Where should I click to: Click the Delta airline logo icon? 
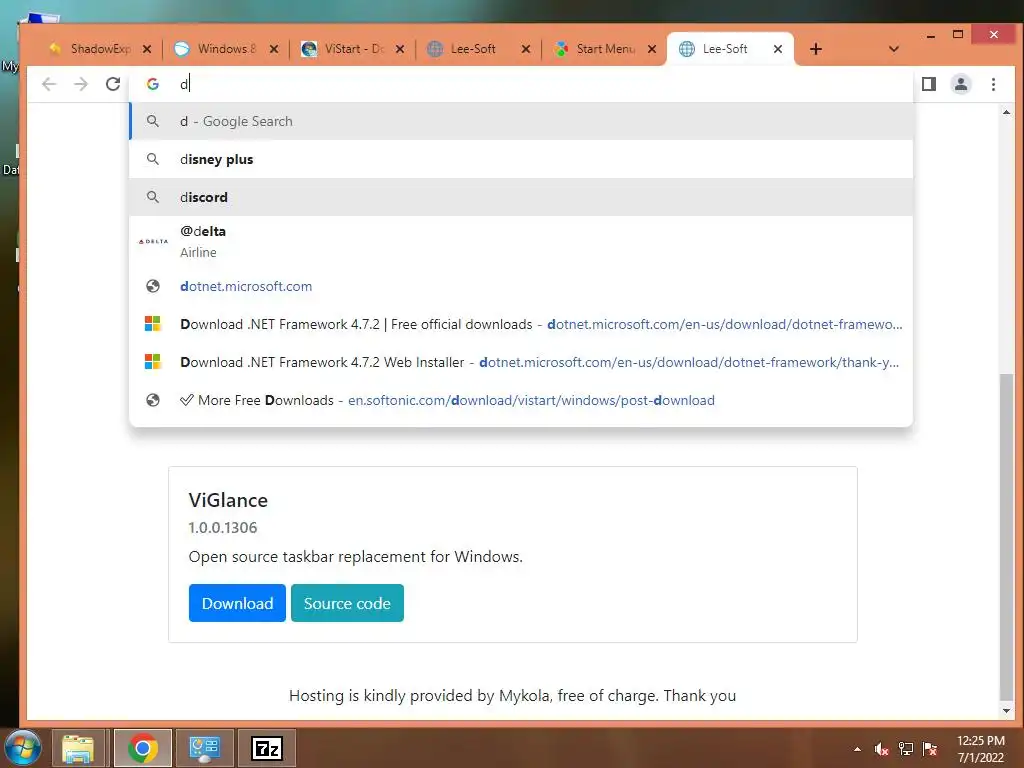(x=153, y=242)
